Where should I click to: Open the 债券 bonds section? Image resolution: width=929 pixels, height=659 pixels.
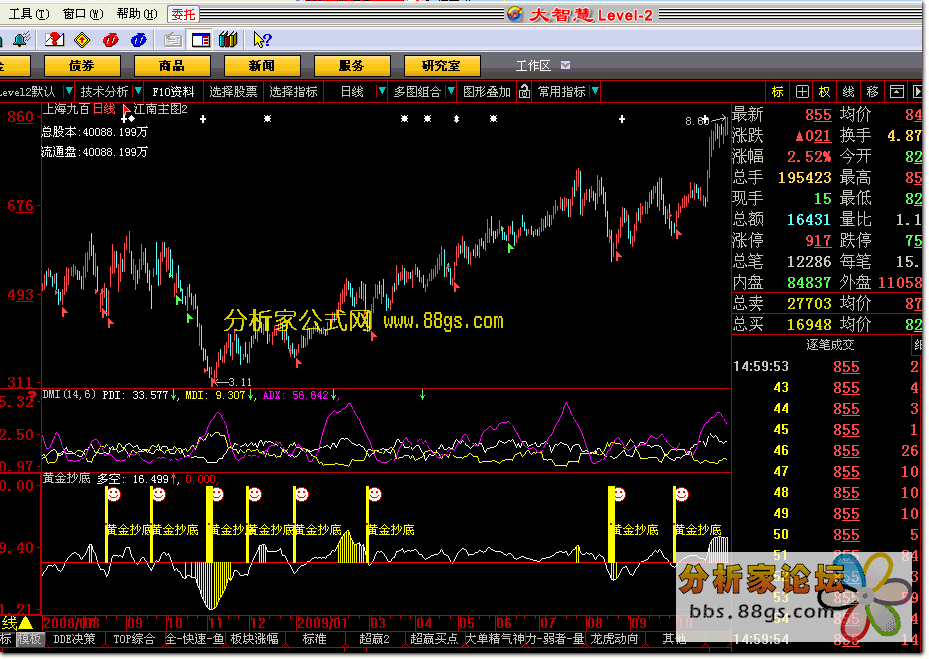coord(82,66)
